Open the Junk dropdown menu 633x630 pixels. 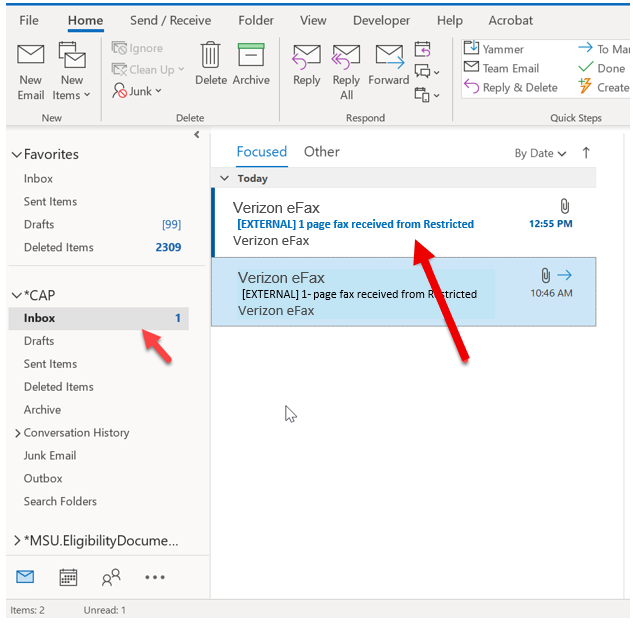coord(137,91)
